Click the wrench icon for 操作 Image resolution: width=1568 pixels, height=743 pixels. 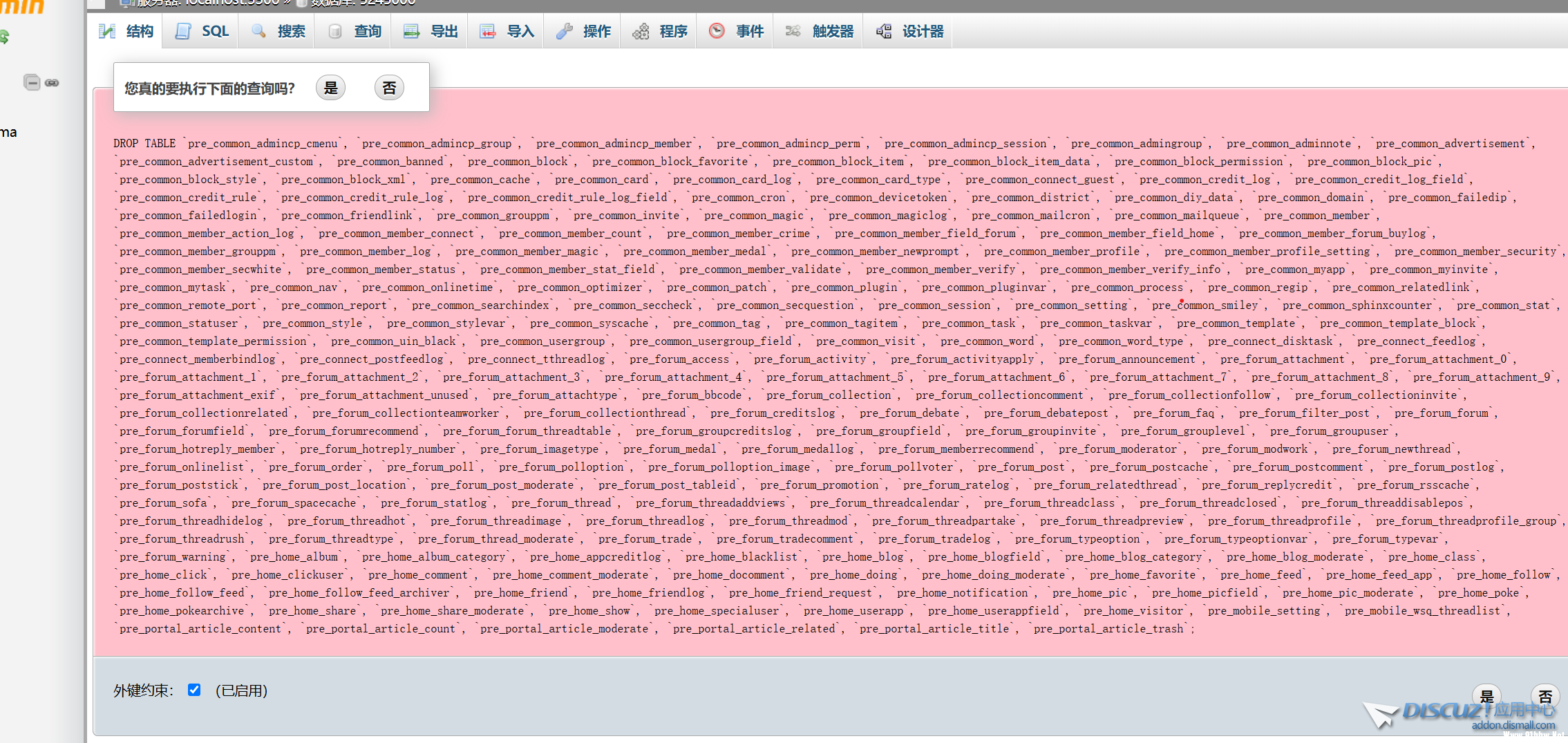(564, 31)
